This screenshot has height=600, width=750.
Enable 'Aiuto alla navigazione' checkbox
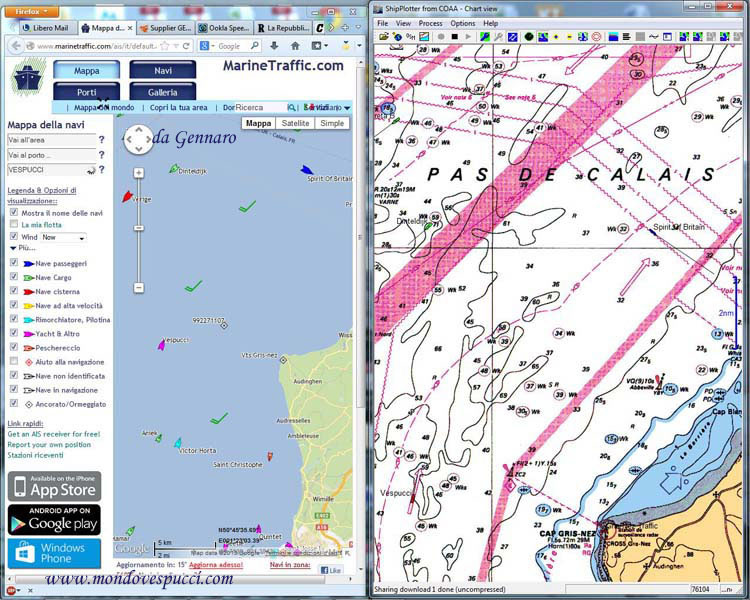[14, 361]
